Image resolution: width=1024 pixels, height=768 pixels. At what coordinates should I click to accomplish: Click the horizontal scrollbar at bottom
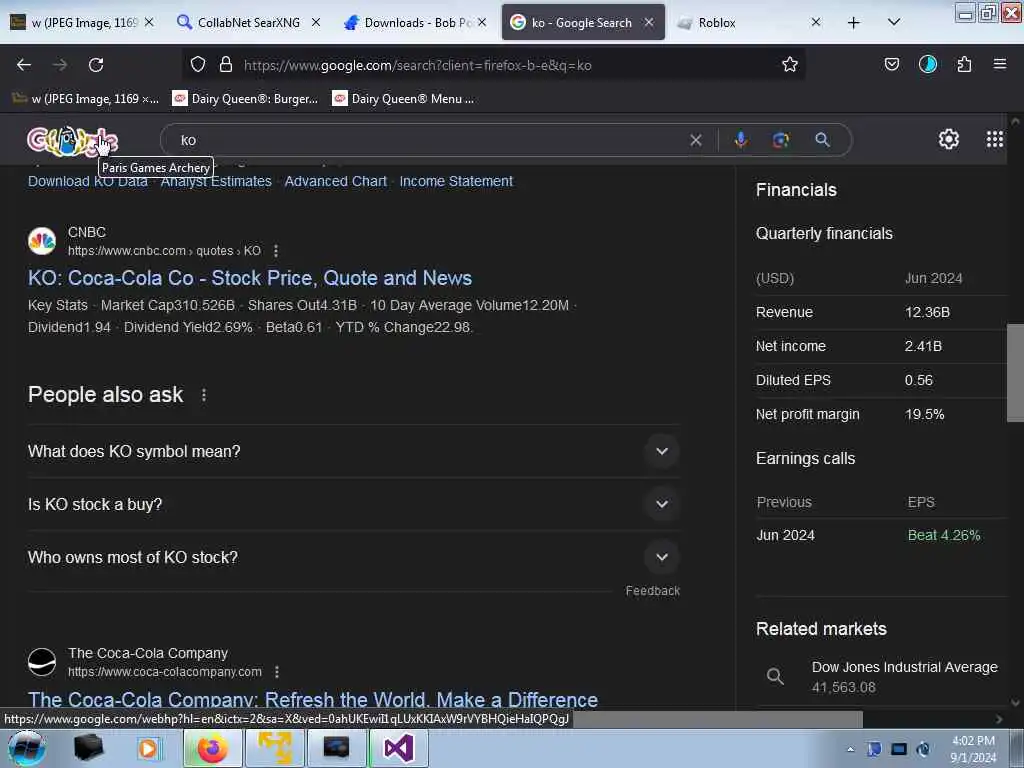718,719
